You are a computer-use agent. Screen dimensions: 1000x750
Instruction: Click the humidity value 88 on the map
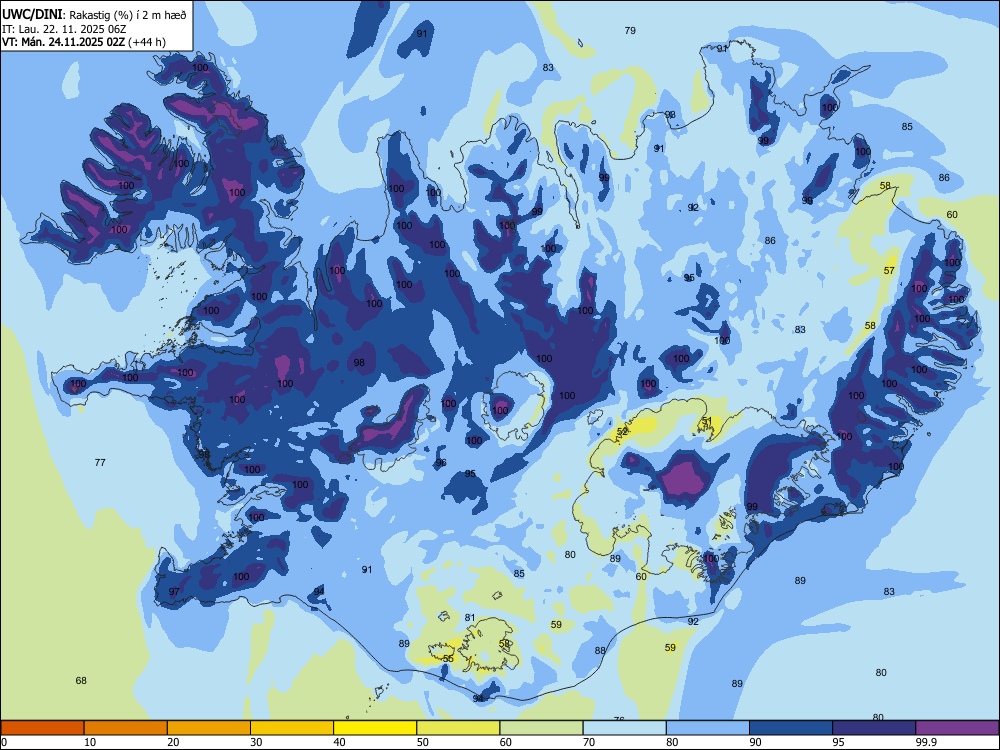pos(600,651)
